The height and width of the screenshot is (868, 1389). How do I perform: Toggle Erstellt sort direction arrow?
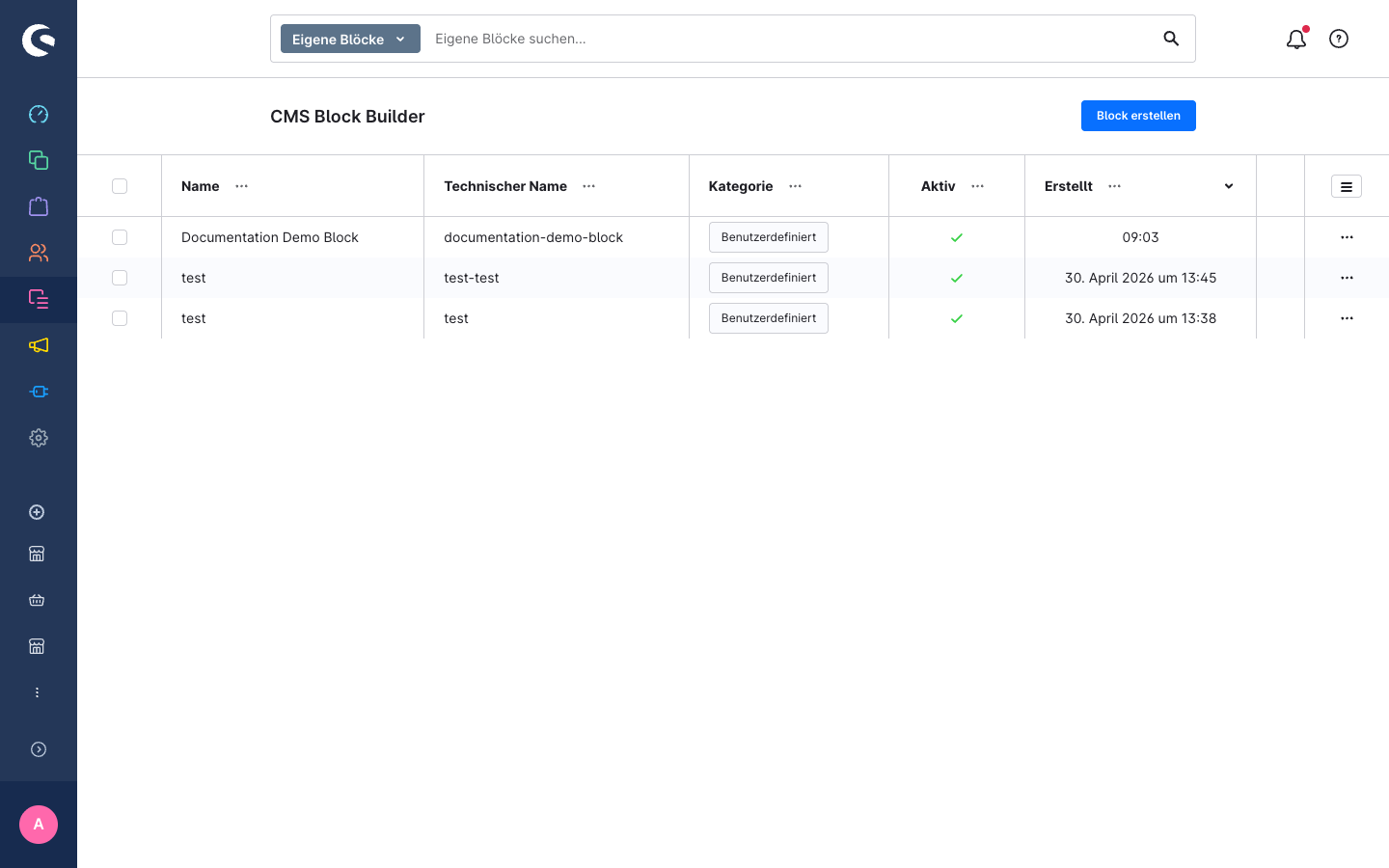[x=1229, y=186]
